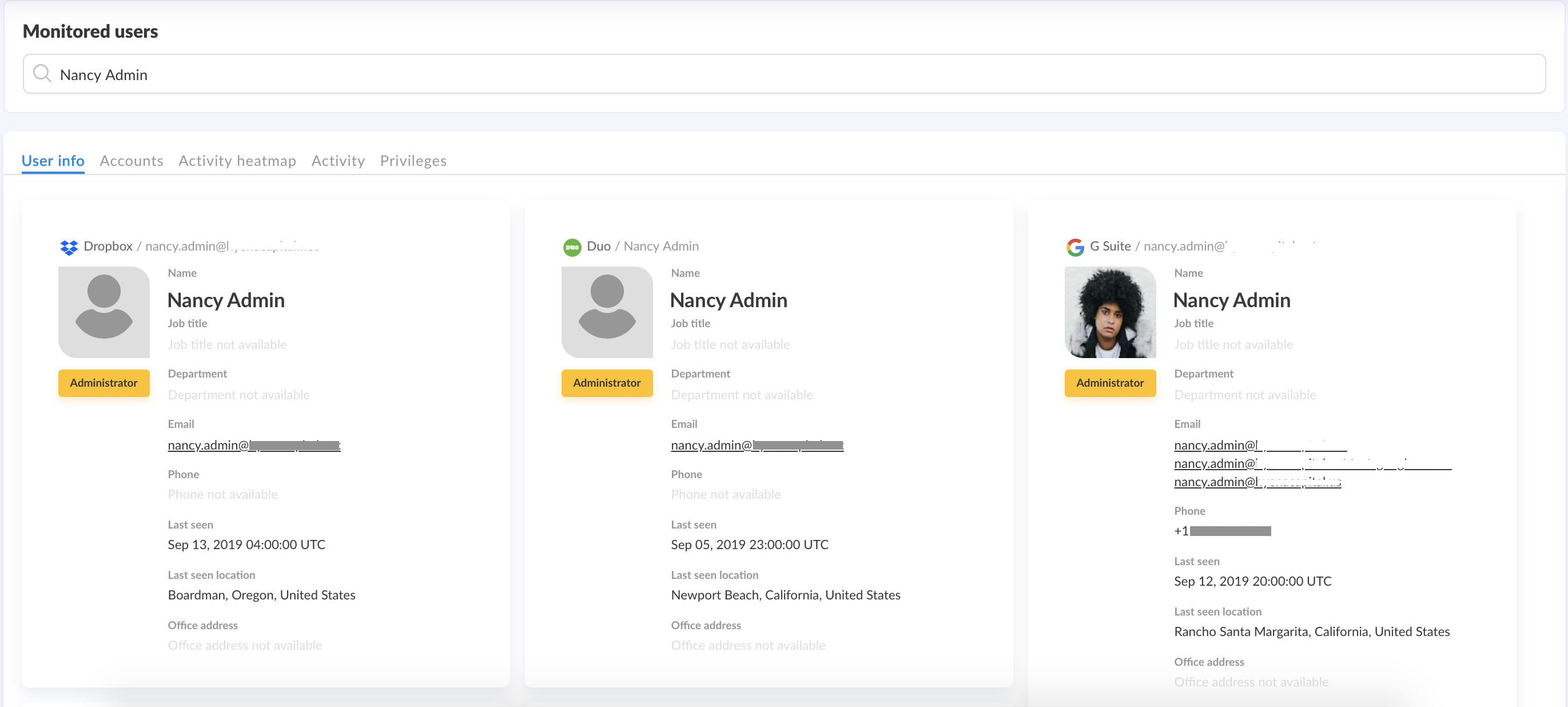Select the Activity tab
Viewport: 1568px width, 707px height.
coord(338,161)
